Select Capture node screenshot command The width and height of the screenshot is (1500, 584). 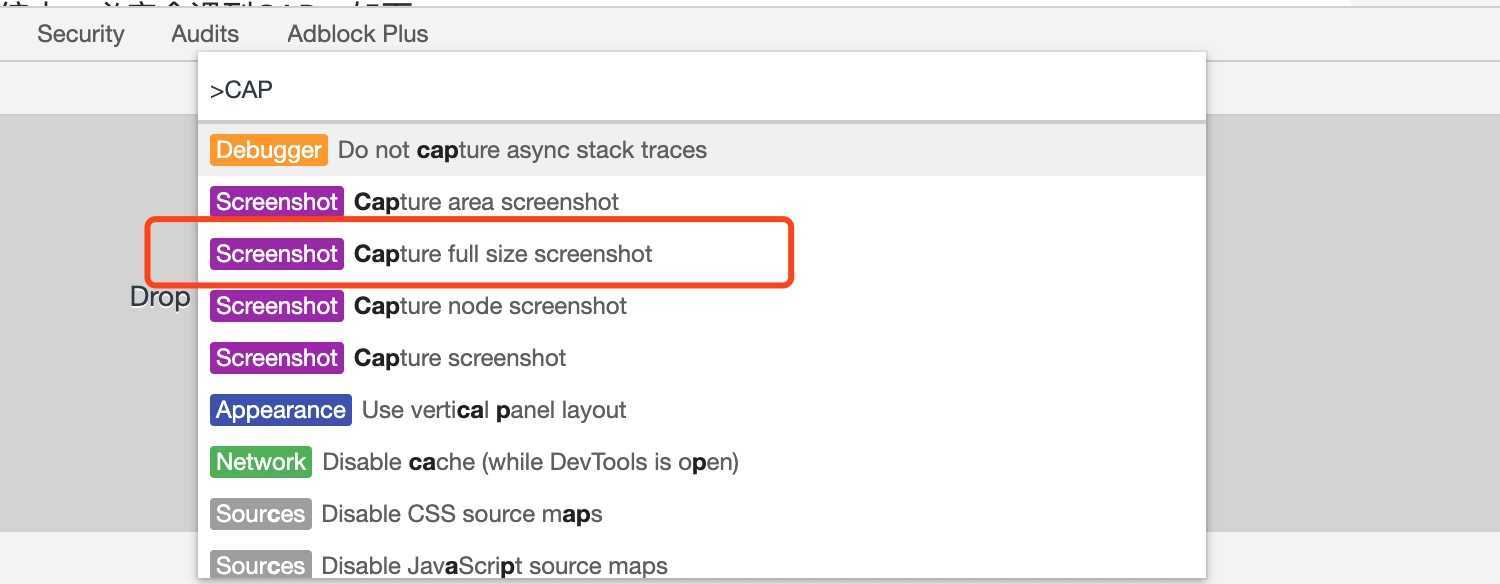[x=490, y=306]
